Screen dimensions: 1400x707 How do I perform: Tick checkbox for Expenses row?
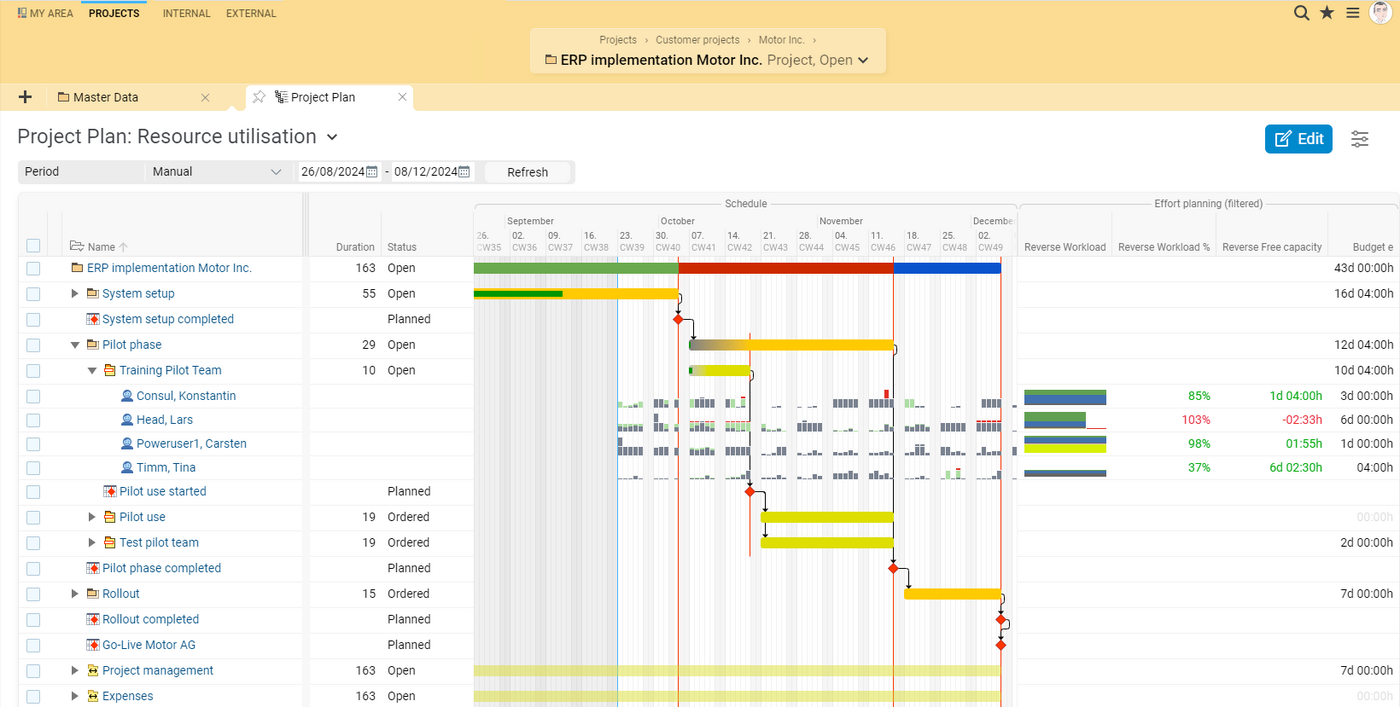34,696
